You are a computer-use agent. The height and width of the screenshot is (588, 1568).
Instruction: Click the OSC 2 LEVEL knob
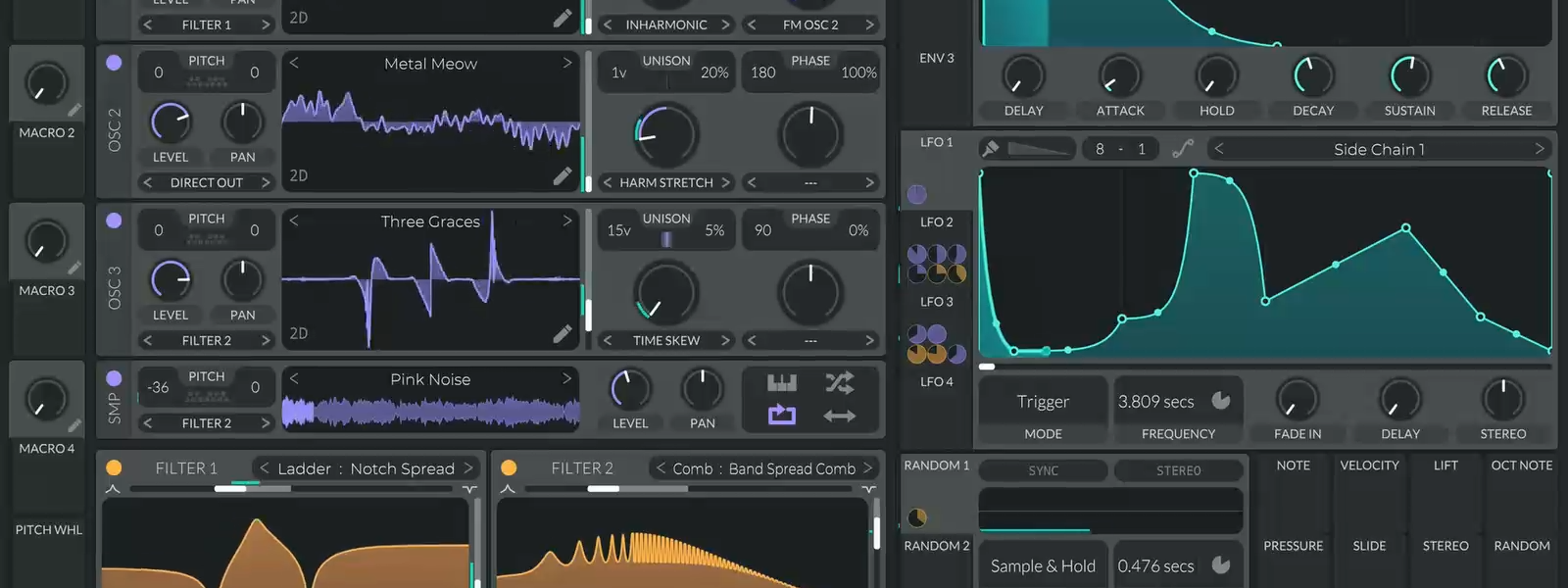(171, 122)
